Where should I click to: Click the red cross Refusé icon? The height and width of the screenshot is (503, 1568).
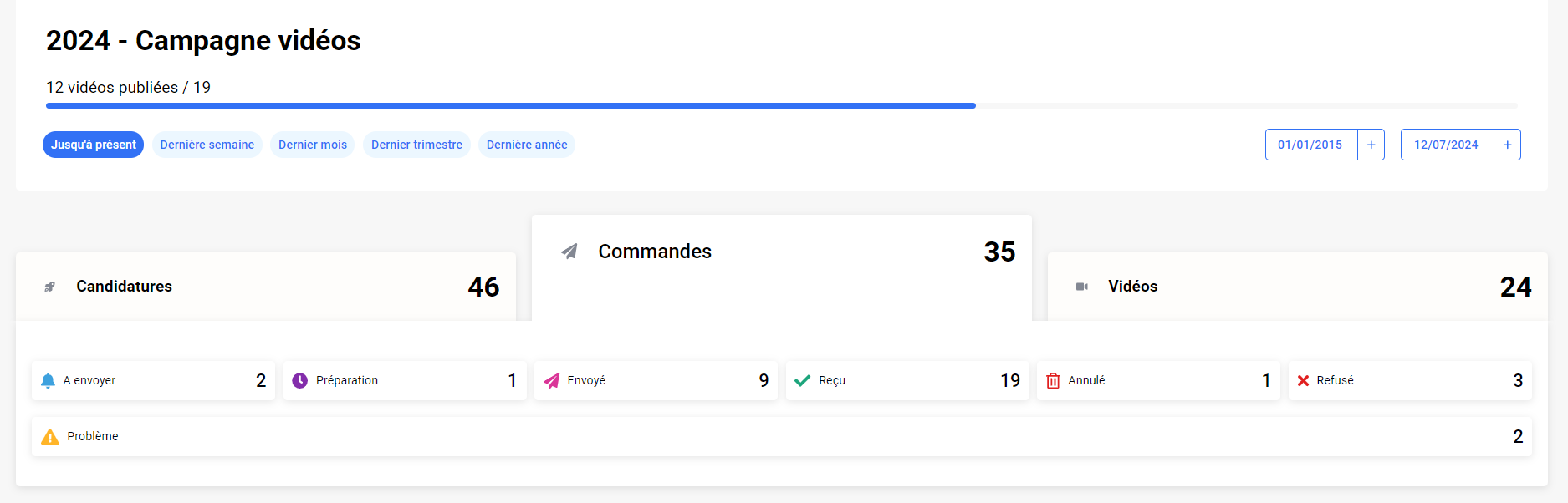click(1303, 380)
